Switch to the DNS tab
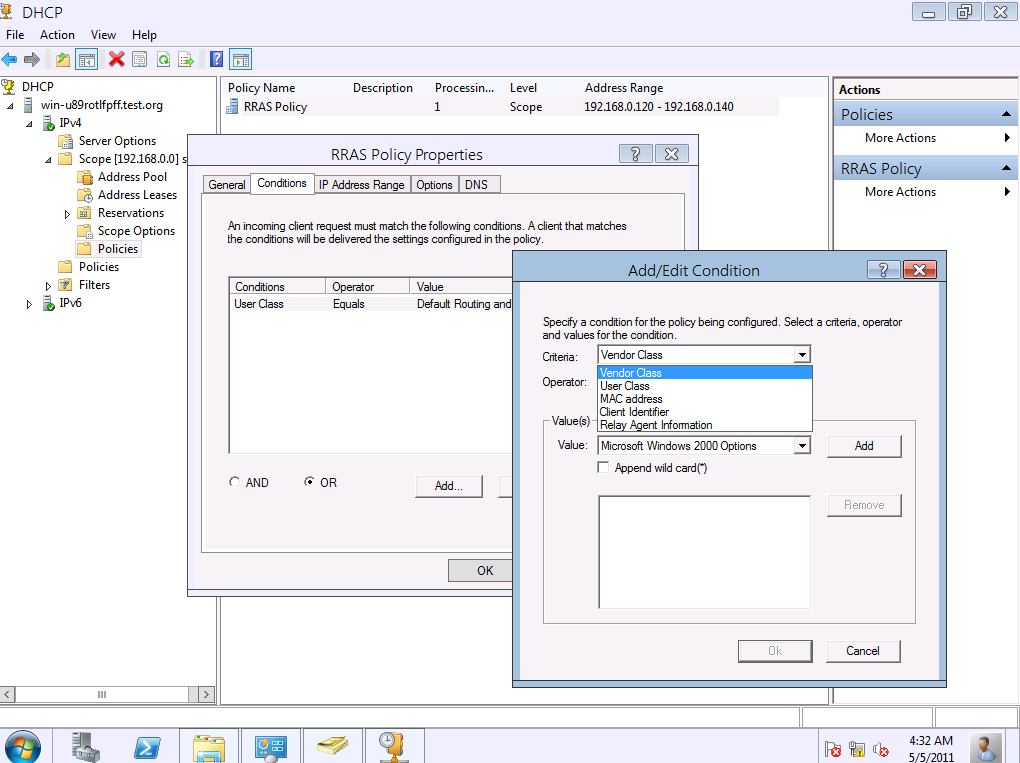The image size is (1020, 763). [477, 185]
